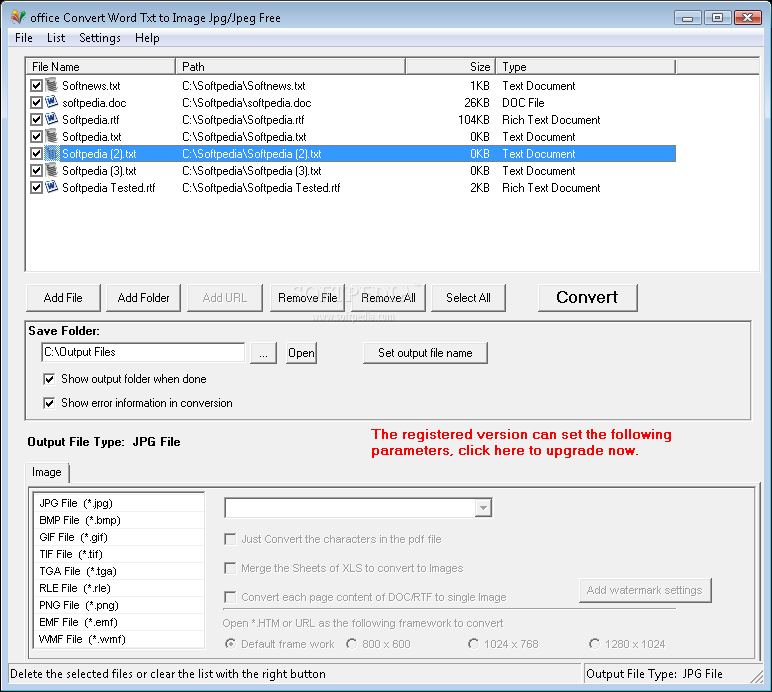This screenshot has height=692, width=772.
Task: Uncheck the Softpedia (3).txt checkbox
Action: pyautogui.click(x=36, y=171)
